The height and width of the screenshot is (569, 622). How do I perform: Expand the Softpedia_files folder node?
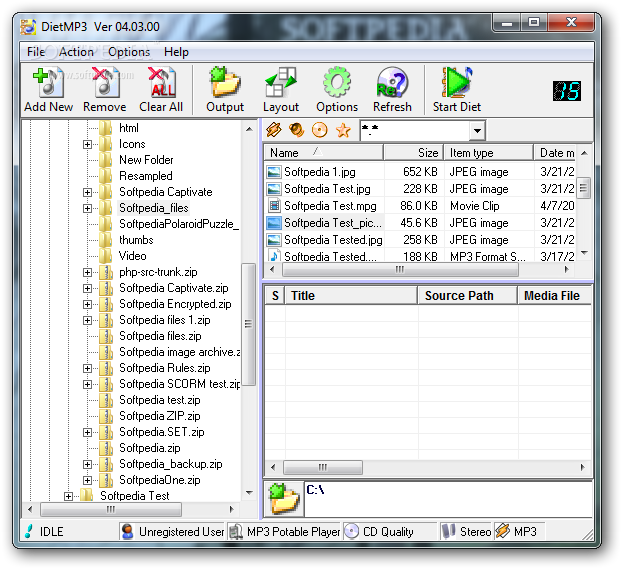[x=87, y=208]
